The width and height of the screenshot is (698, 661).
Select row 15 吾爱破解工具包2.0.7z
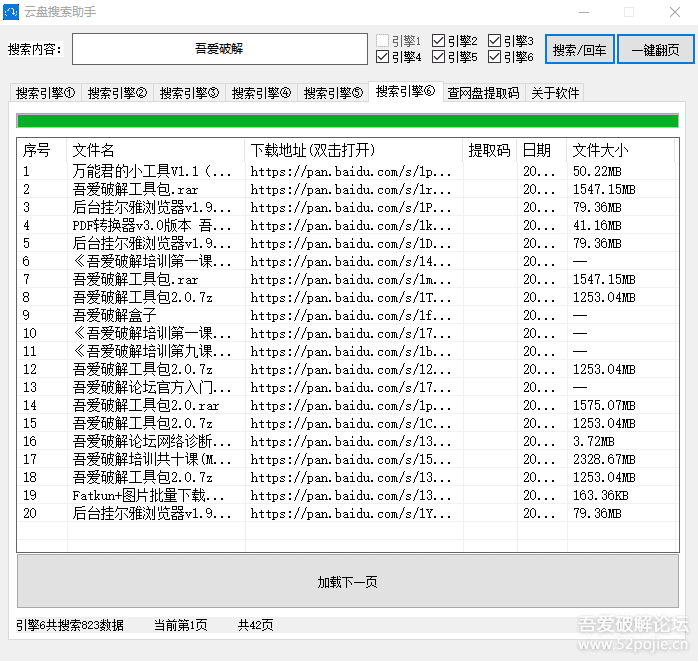point(348,423)
